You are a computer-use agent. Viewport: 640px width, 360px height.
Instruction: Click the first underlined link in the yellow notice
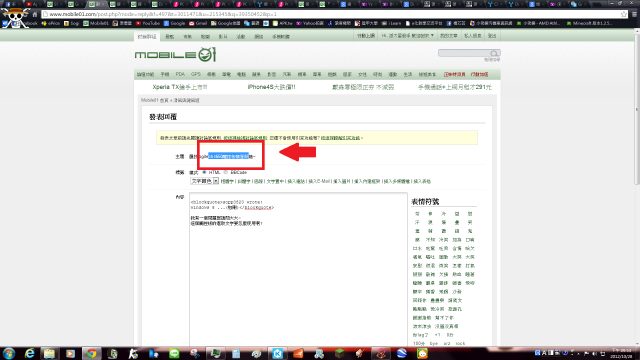click(x=245, y=138)
